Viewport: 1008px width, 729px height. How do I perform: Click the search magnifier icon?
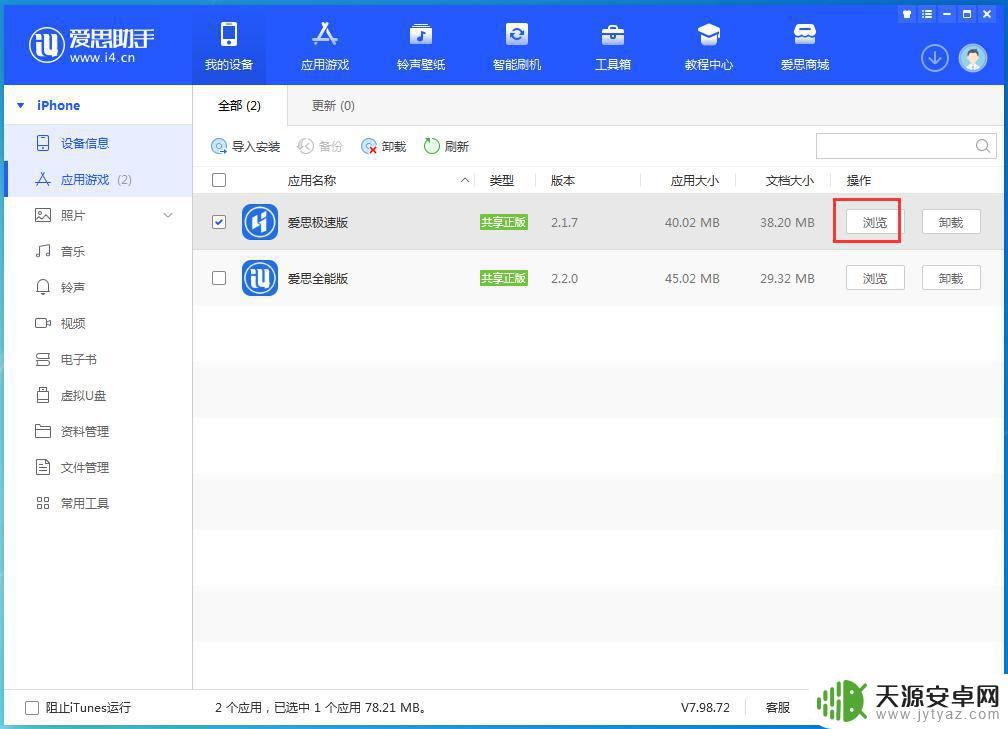click(983, 146)
